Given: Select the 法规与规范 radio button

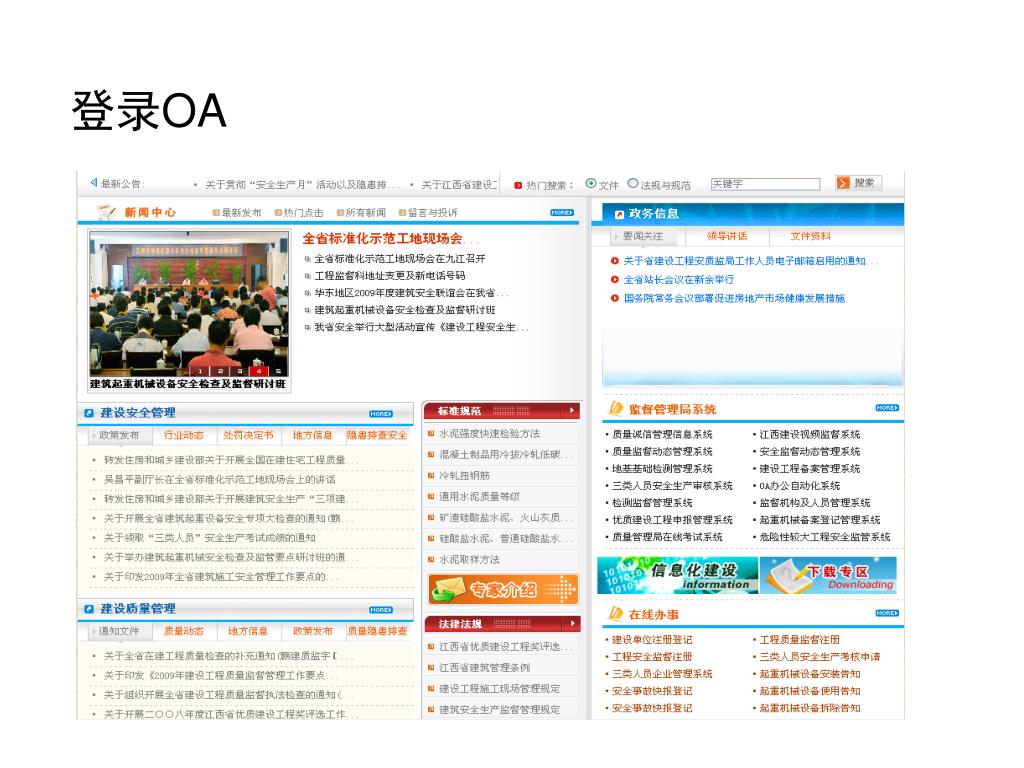Looking at the screenshot, I should click(x=633, y=184).
